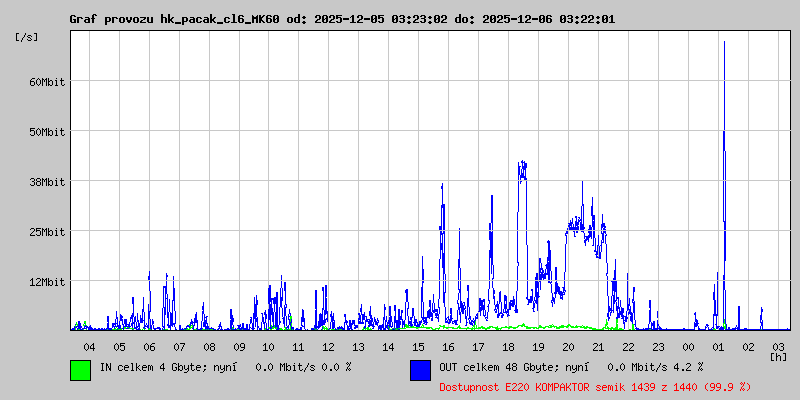Click the '[/s]' unit label
The image size is (800, 400).
coord(27,37)
